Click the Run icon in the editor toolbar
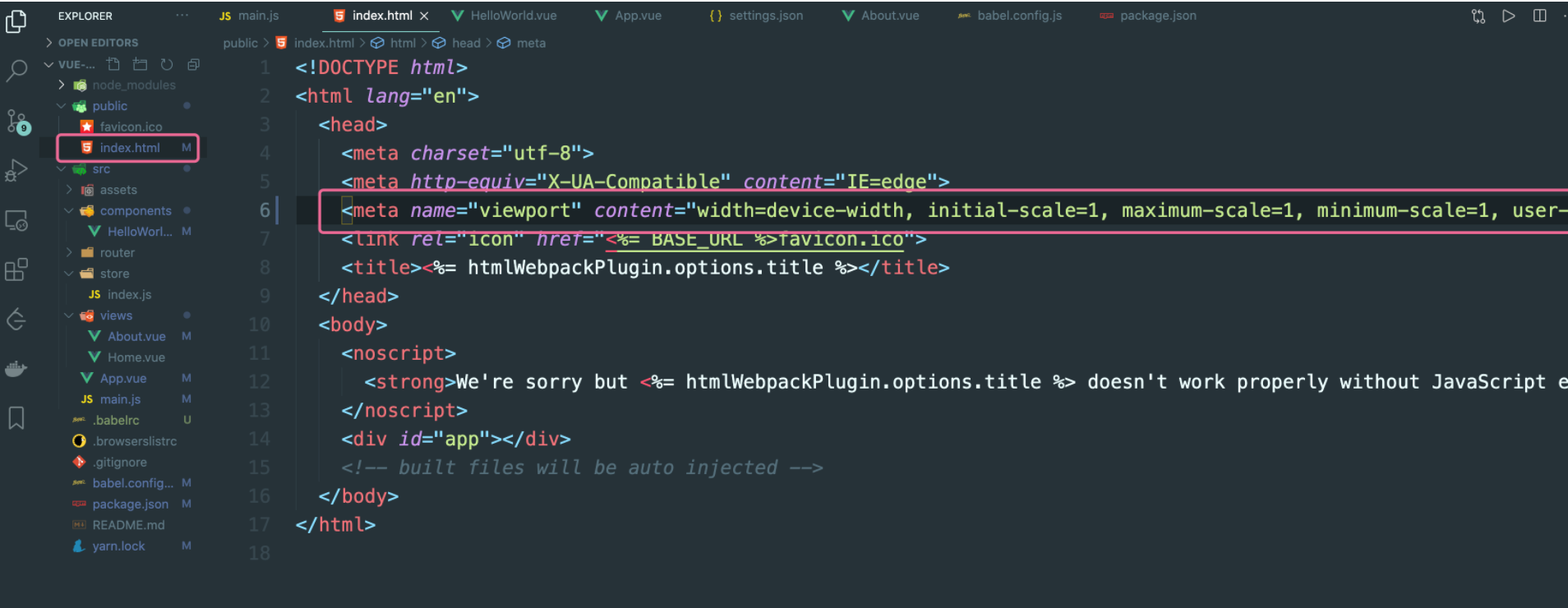Viewport: 1568px width, 608px height. click(x=1509, y=16)
